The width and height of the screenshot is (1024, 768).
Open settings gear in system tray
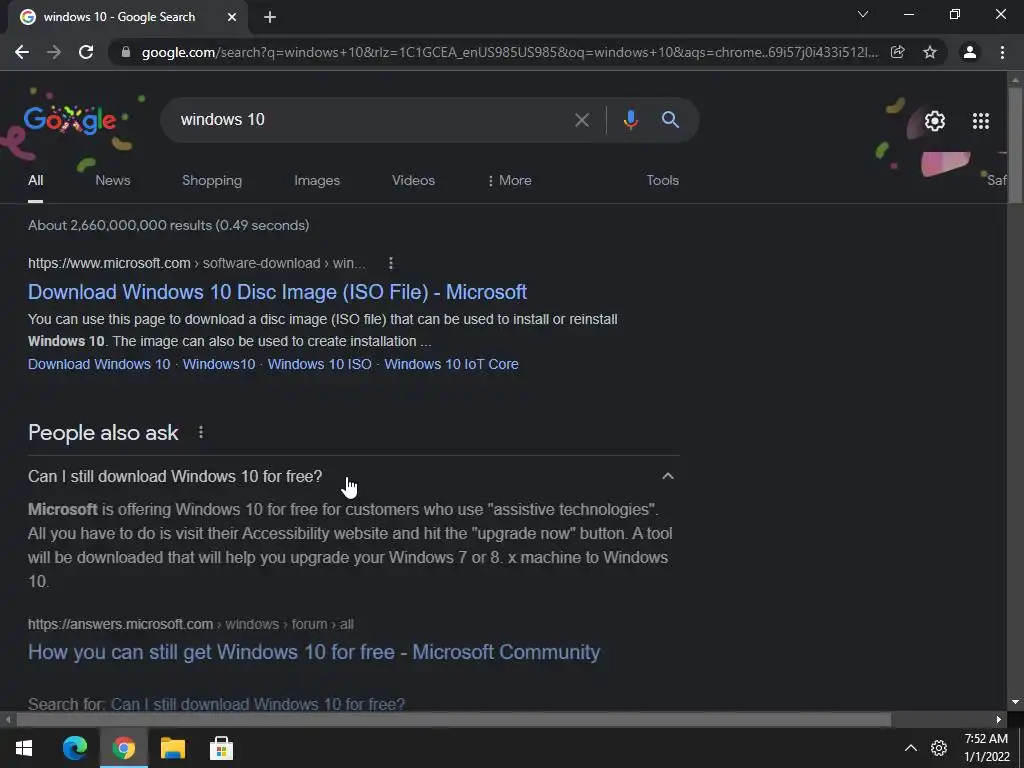(939, 748)
